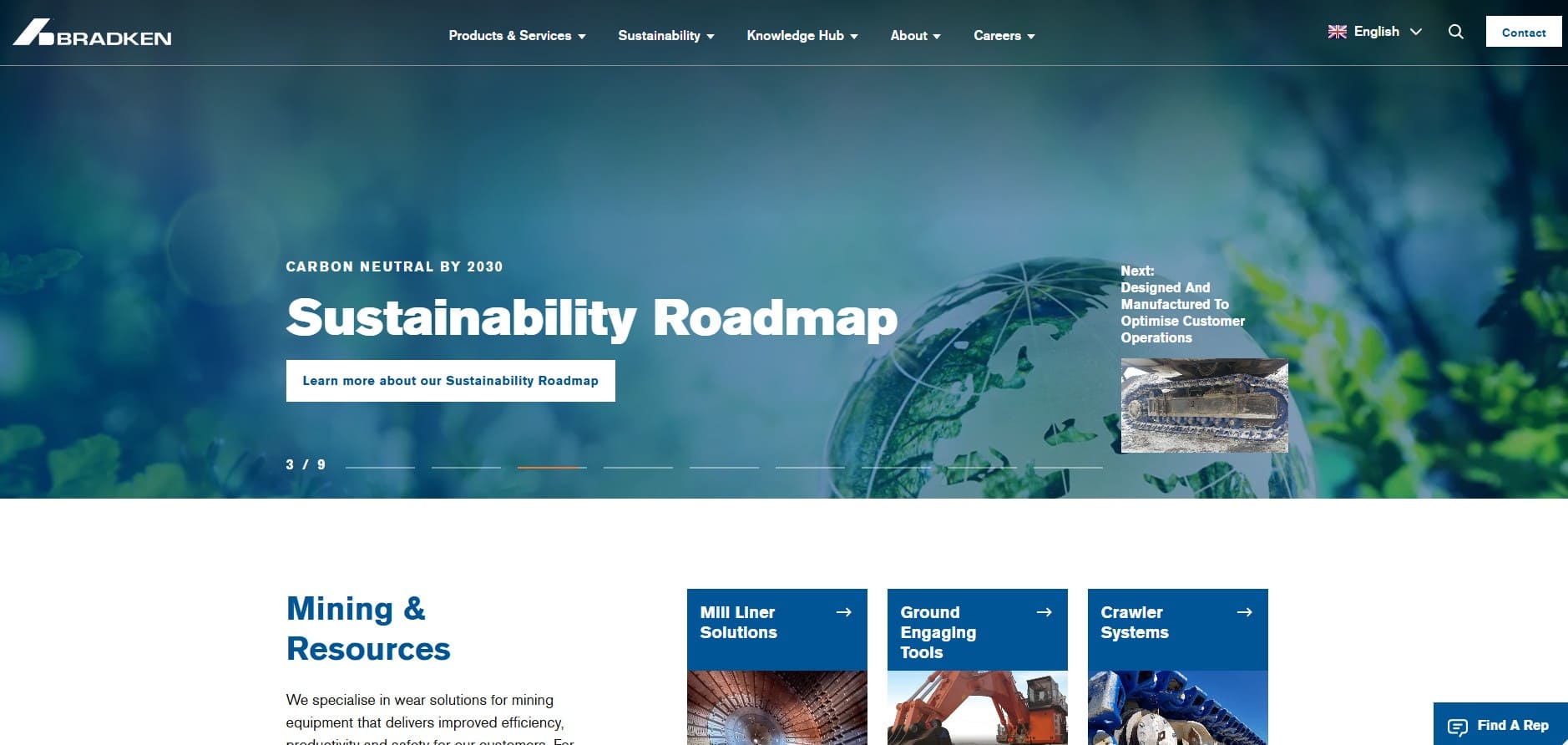
Task: Click the 3 / 9 slide counter
Action: (306, 464)
